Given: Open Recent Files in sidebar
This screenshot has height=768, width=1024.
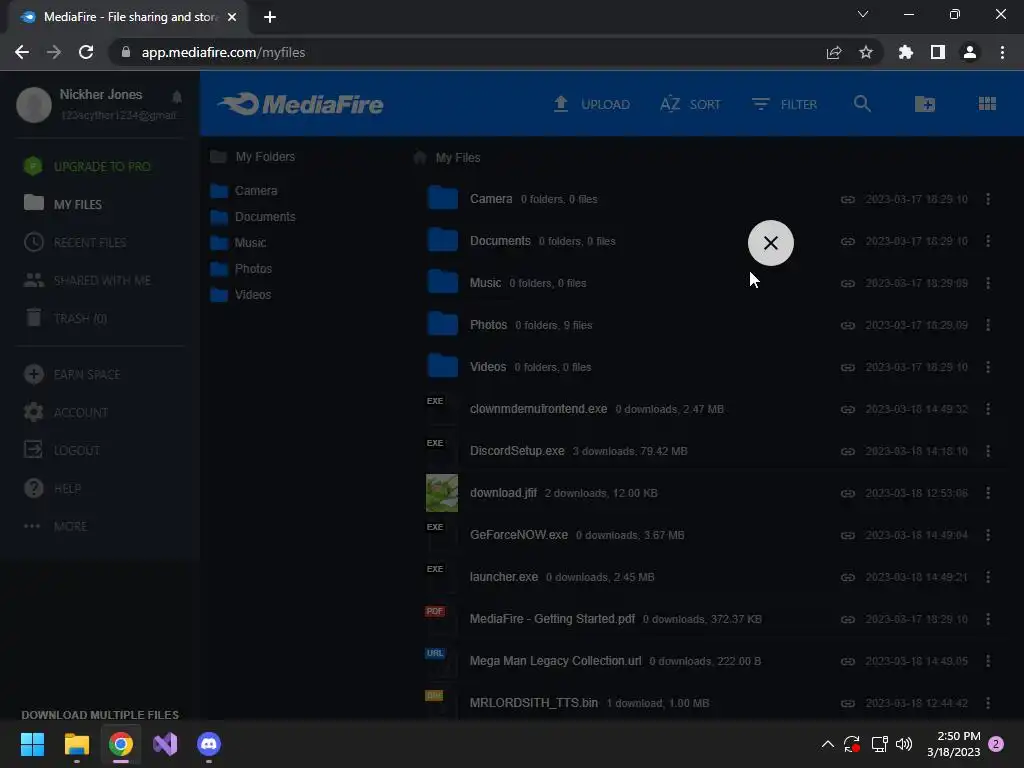Looking at the screenshot, I should point(75,242).
